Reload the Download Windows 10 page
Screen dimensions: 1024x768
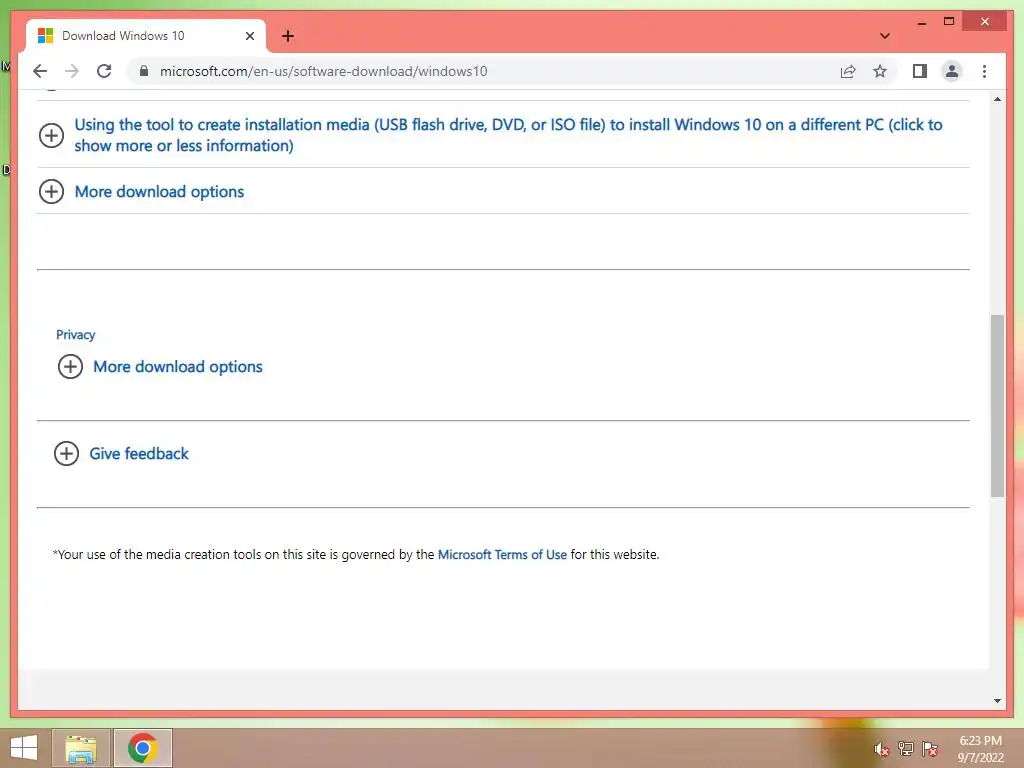(x=104, y=71)
